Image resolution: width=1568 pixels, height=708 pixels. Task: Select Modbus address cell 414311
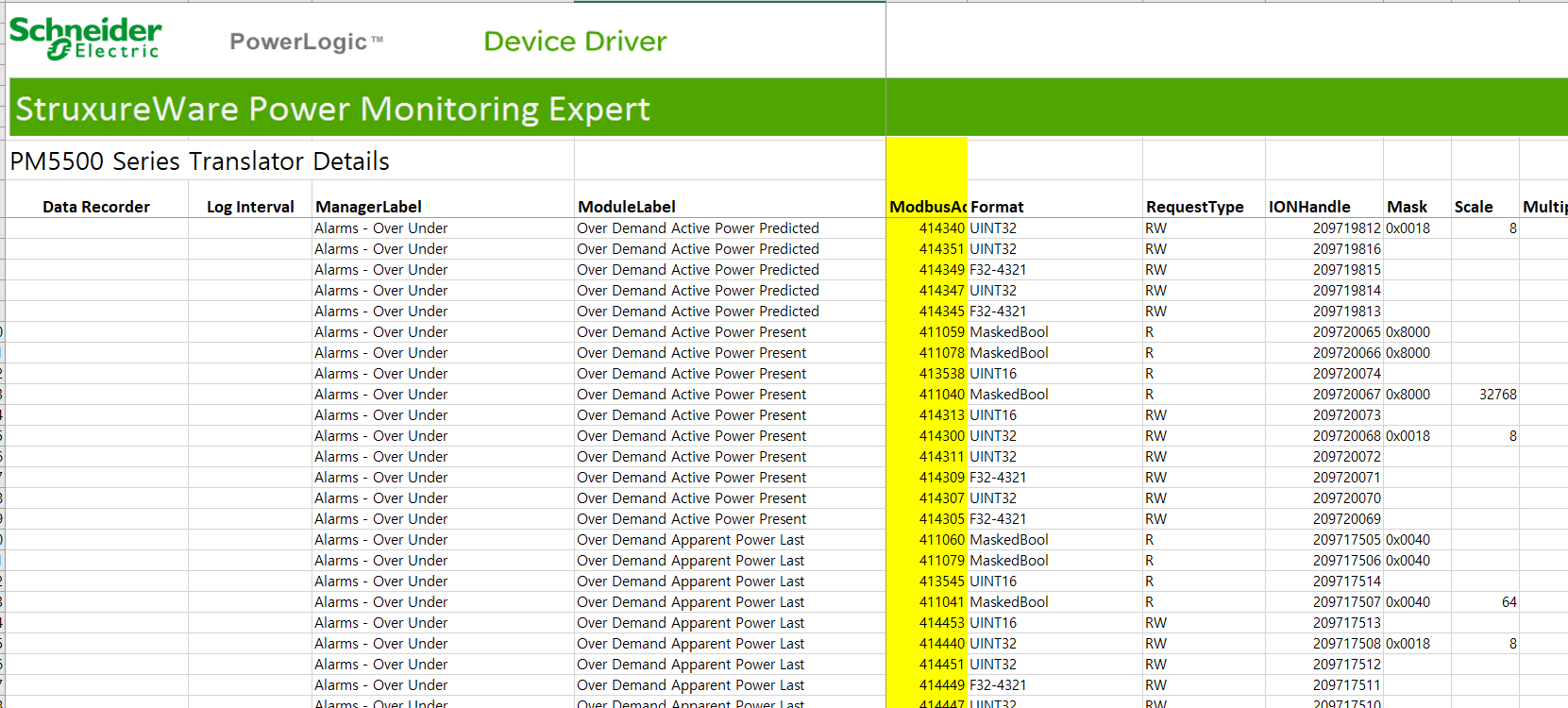tap(927, 457)
